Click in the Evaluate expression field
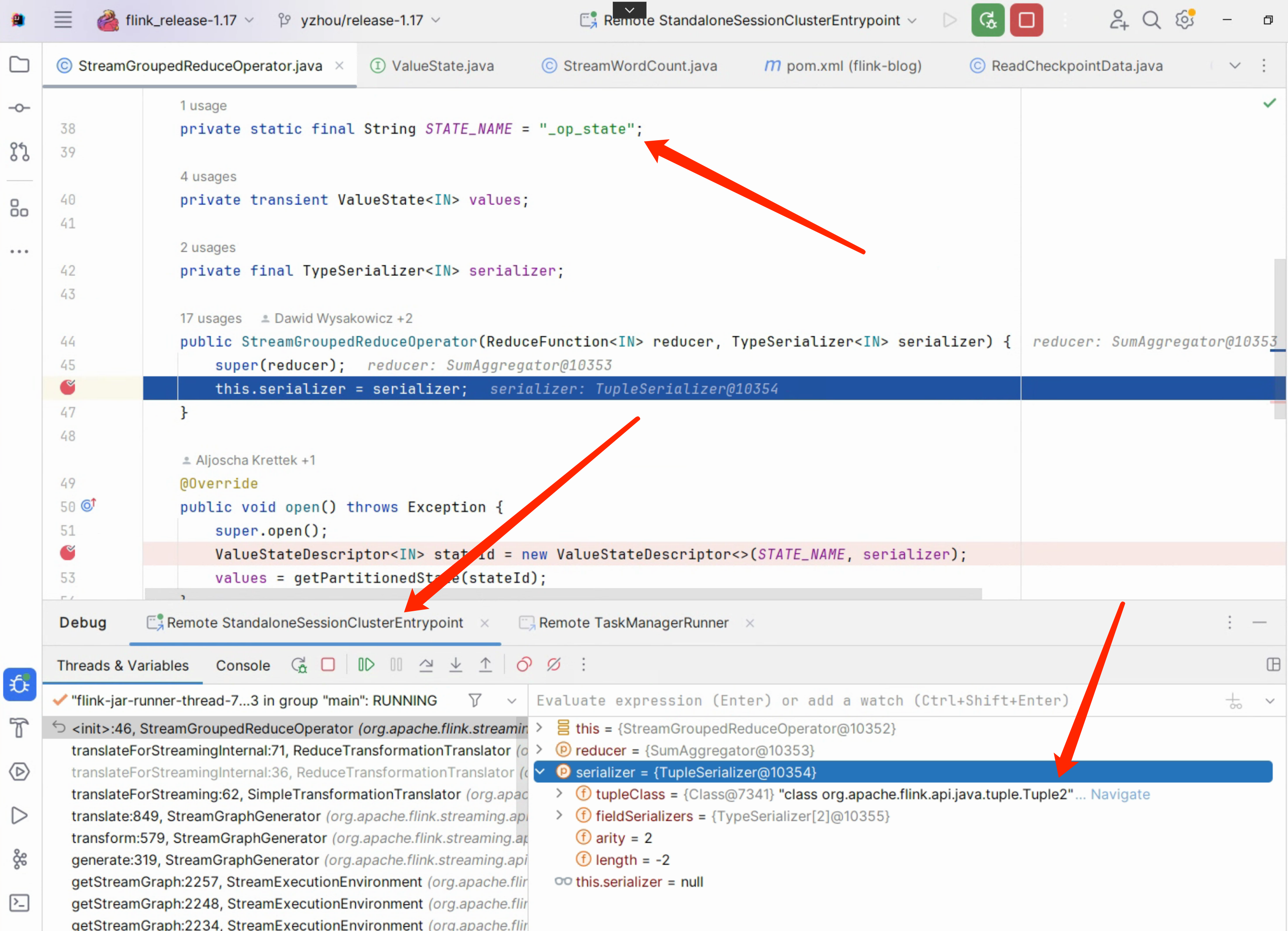 pos(875,700)
